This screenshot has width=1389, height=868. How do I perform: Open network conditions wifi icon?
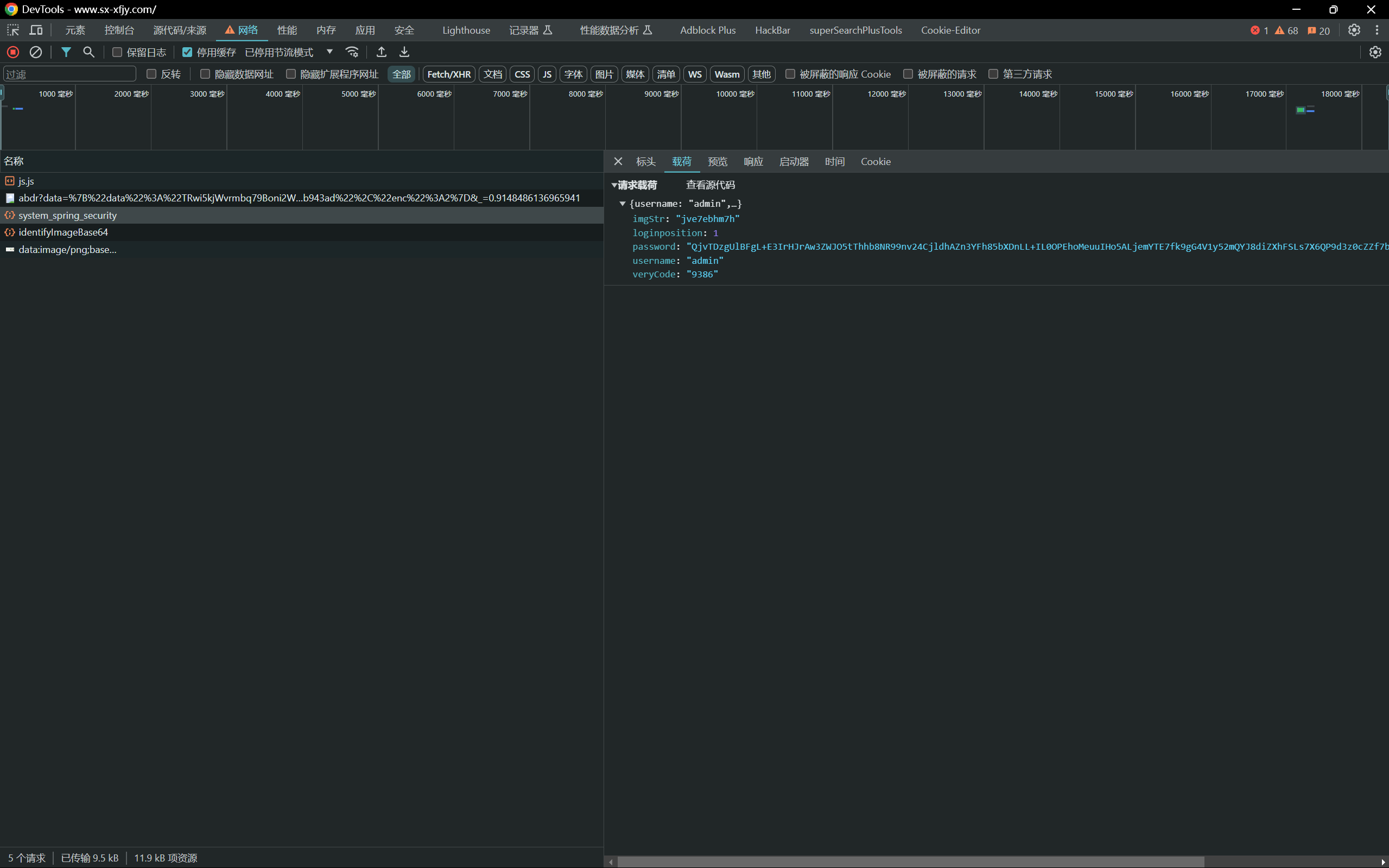[352, 52]
